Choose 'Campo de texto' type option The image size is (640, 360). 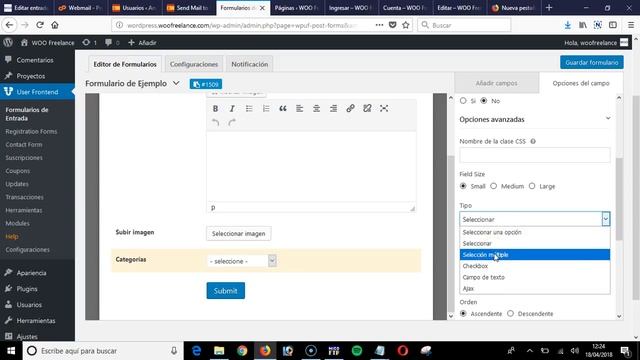[535, 277]
